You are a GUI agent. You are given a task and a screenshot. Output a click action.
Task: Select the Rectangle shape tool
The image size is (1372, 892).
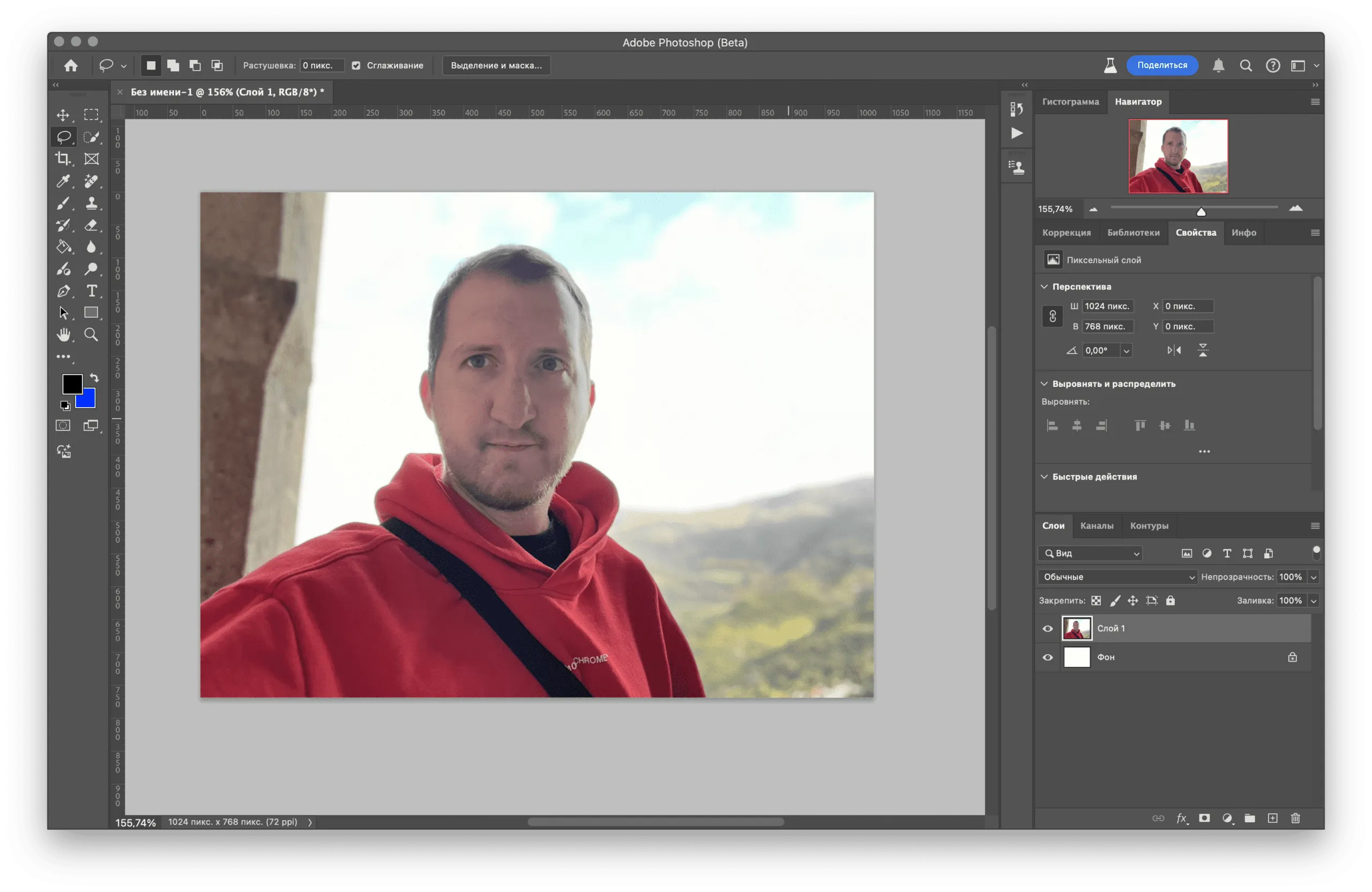point(91,312)
